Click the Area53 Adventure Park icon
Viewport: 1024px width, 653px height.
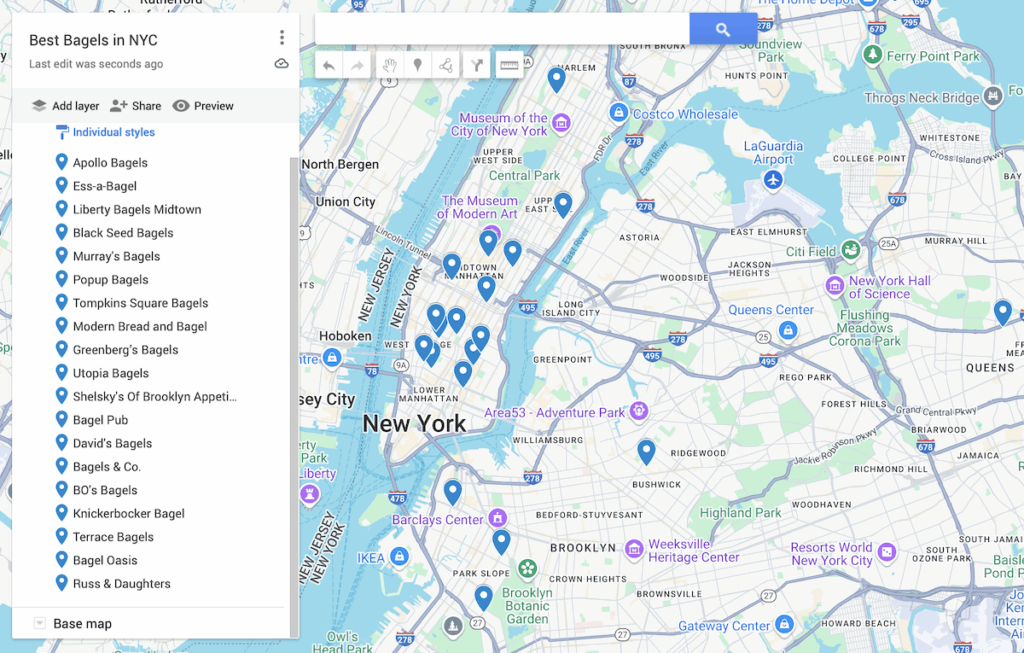639,411
